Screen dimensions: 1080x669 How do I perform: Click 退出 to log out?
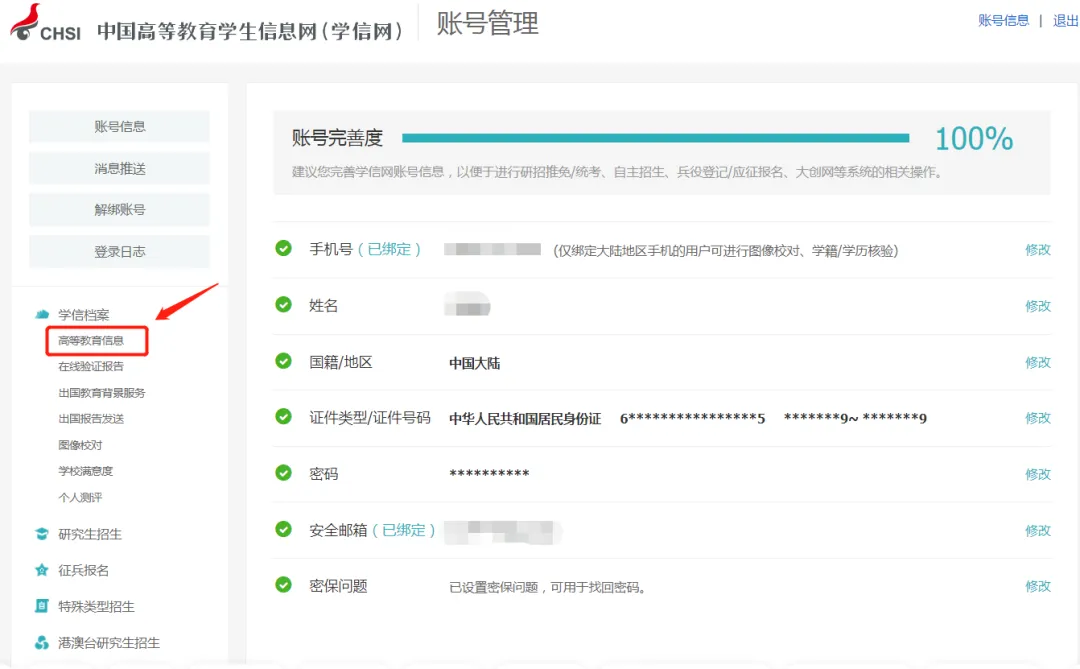tap(1065, 21)
